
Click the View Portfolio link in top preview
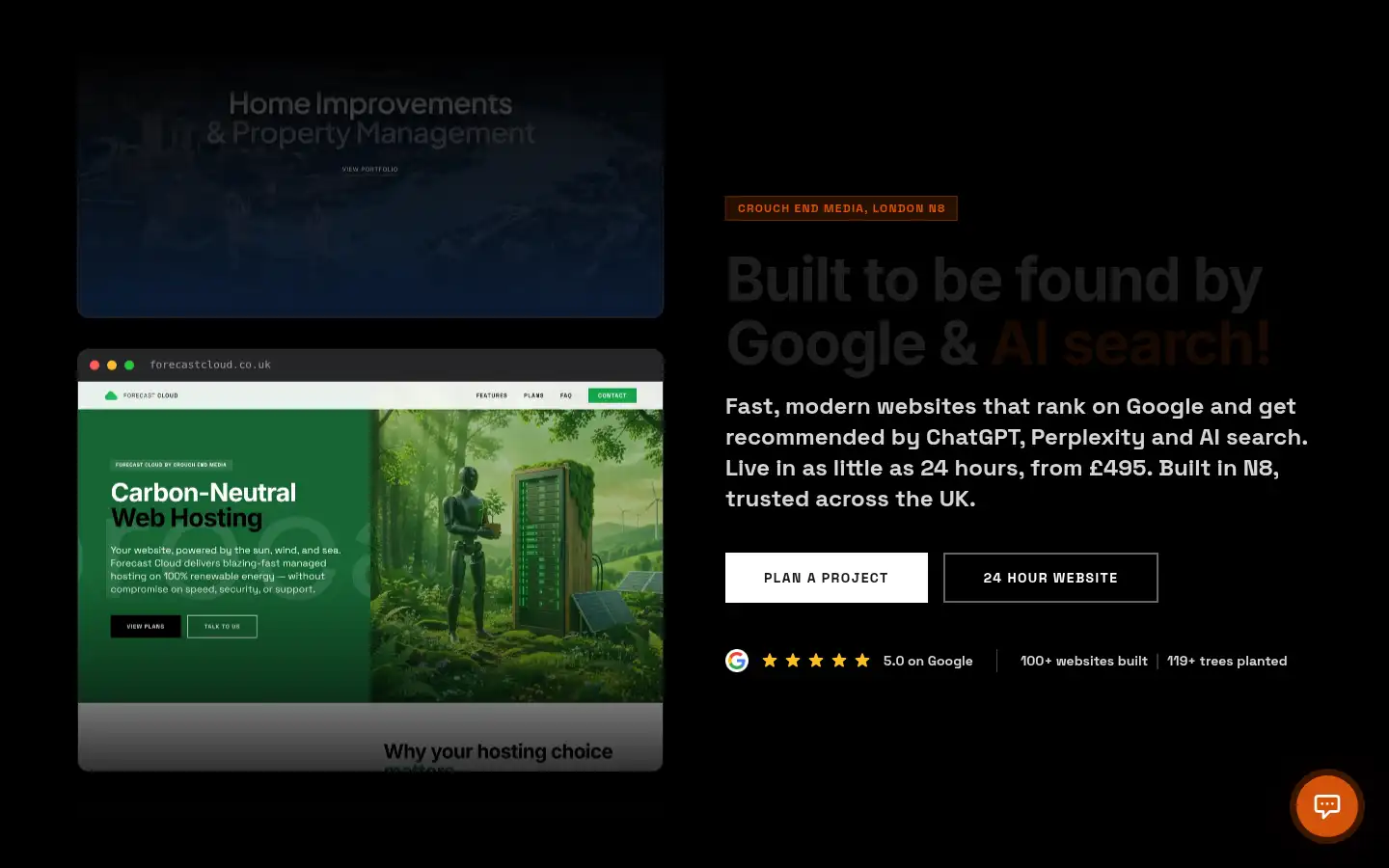[x=369, y=169]
